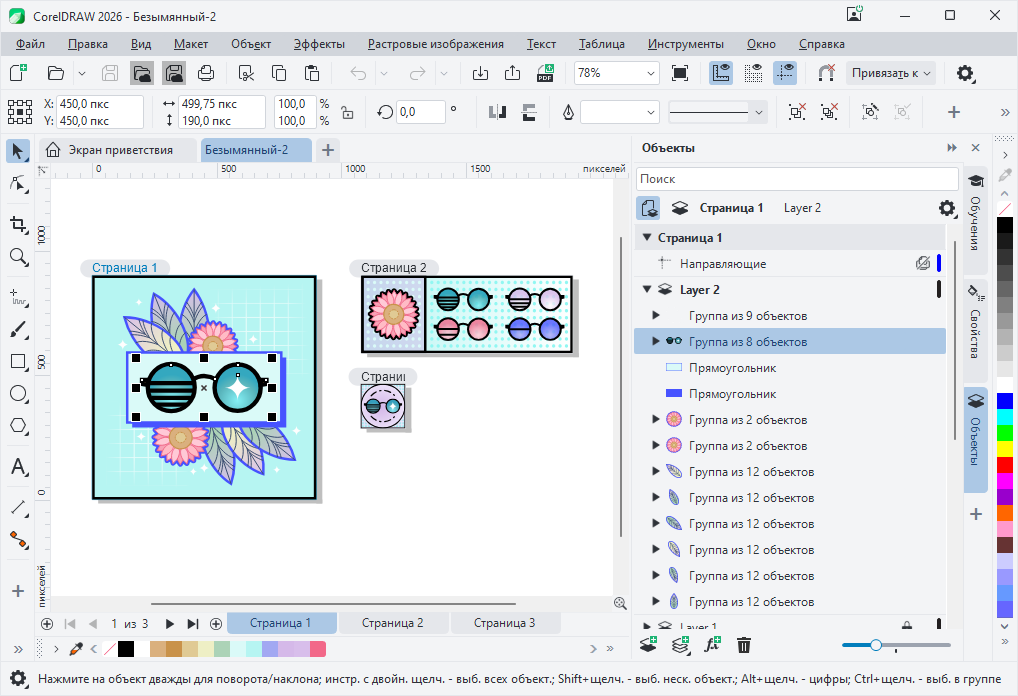Screen dimensions: 1018x696
Task: Select the Artistic Media brush tool
Action: coord(18,330)
